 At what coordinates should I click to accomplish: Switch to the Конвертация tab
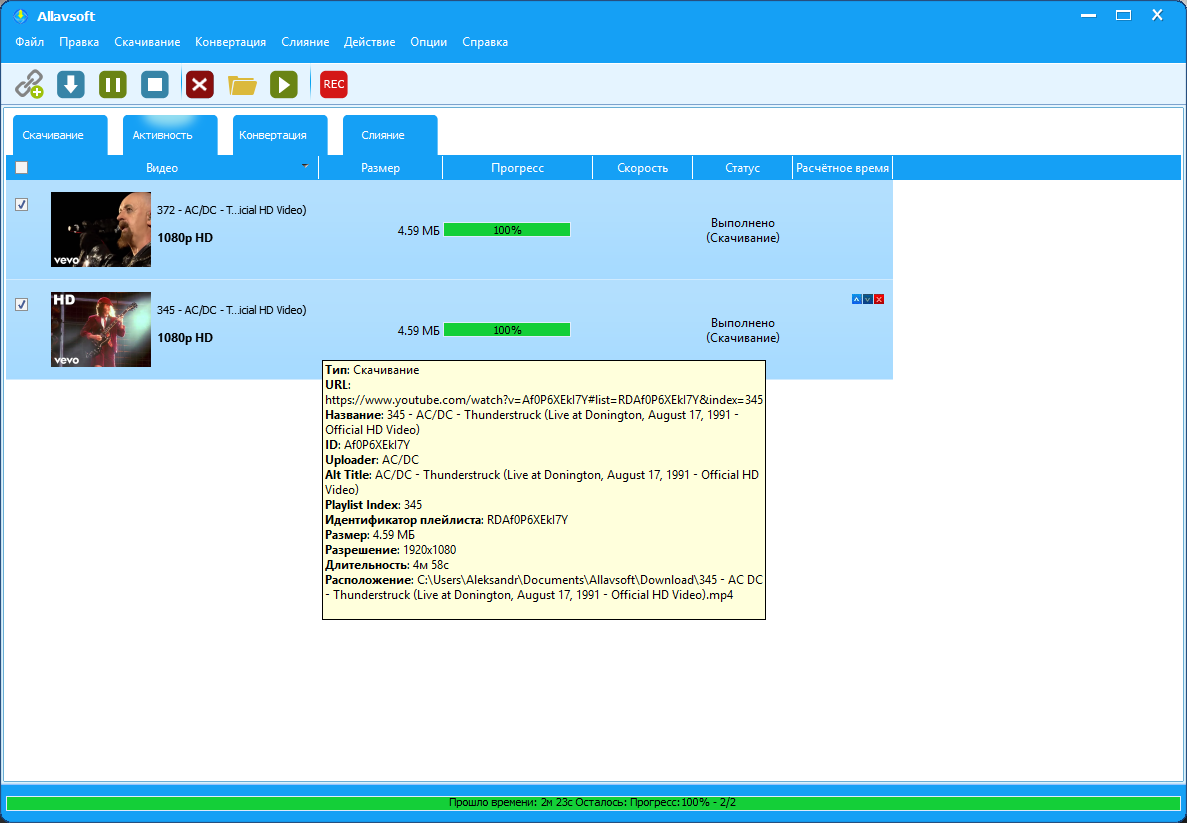point(279,135)
